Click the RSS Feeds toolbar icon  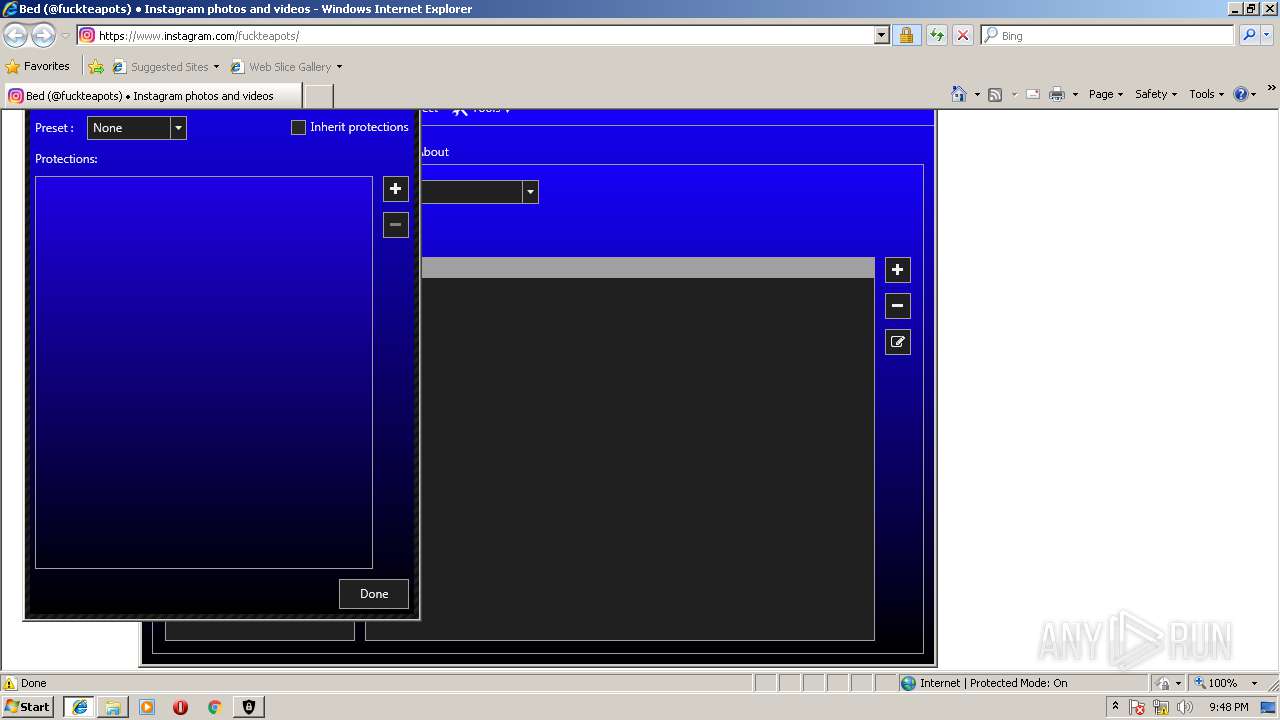[995, 94]
